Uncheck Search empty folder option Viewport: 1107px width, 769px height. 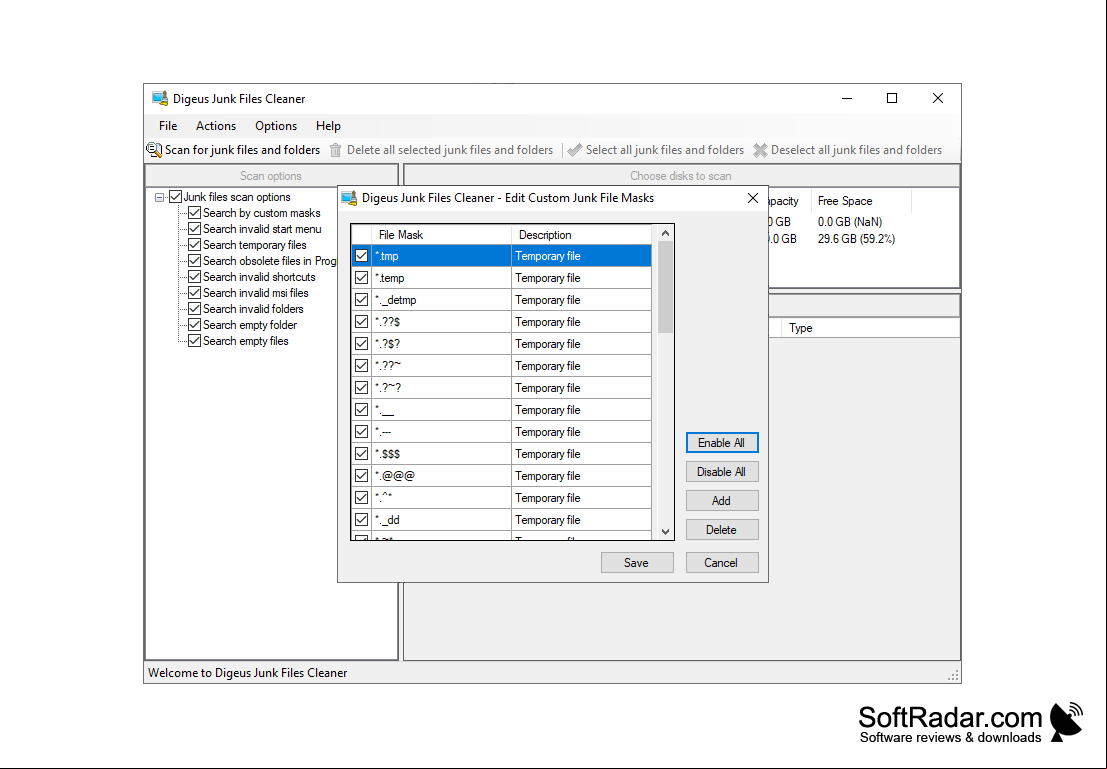[195, 325]
